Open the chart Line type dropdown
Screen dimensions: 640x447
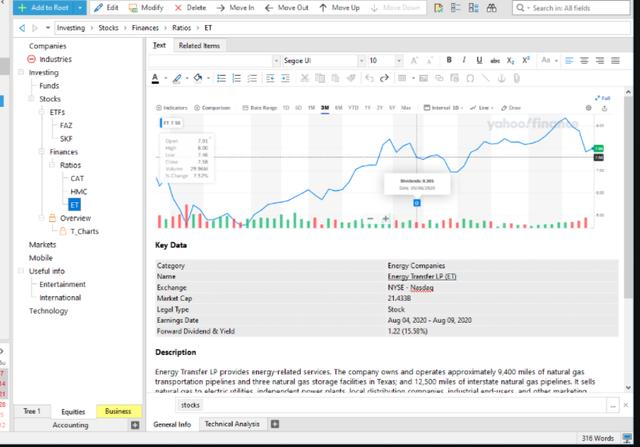click(x=482, y=108)
